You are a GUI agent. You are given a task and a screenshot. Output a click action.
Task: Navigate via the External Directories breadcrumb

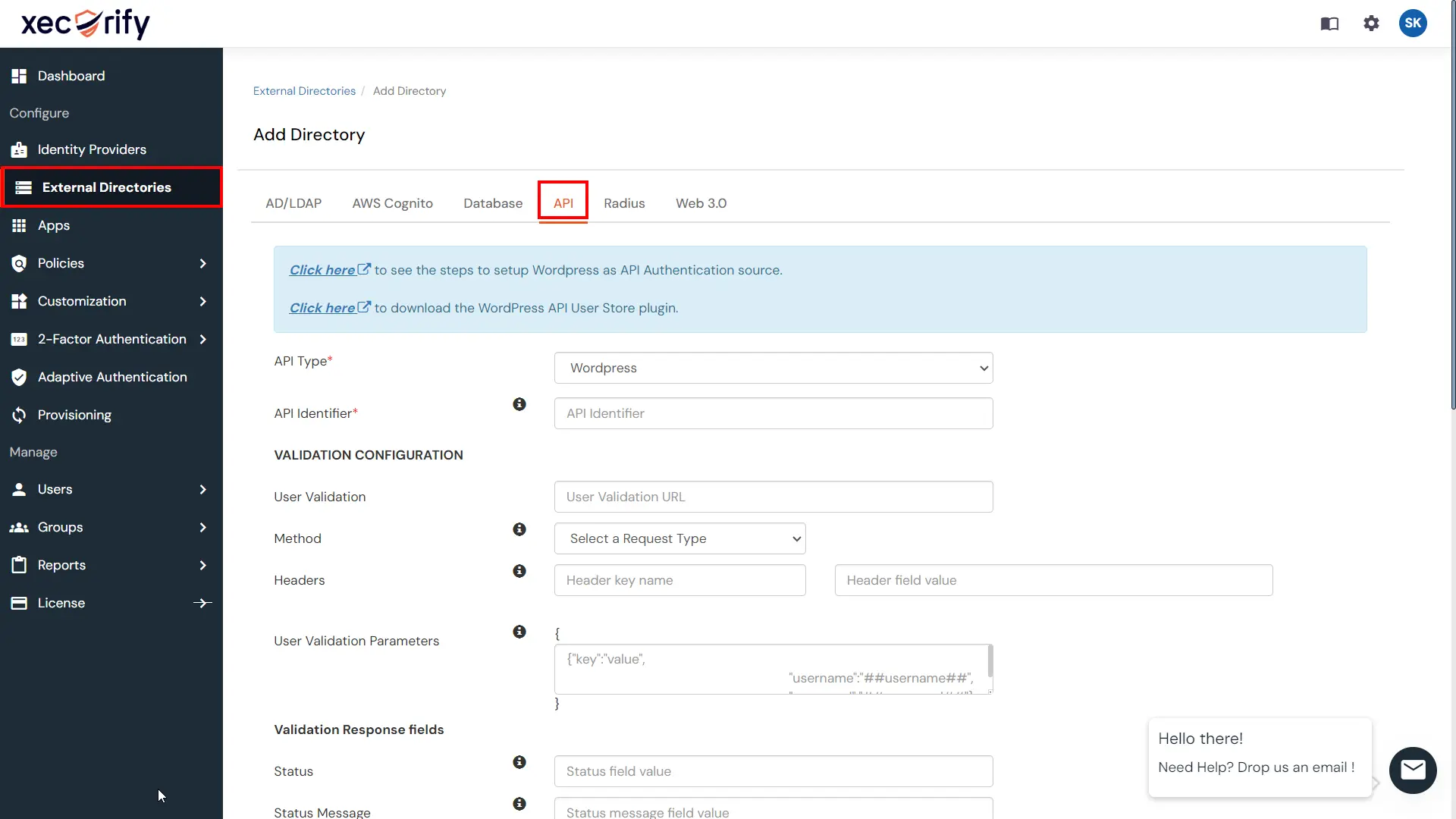pyautogui.click(x=303, y=90)
